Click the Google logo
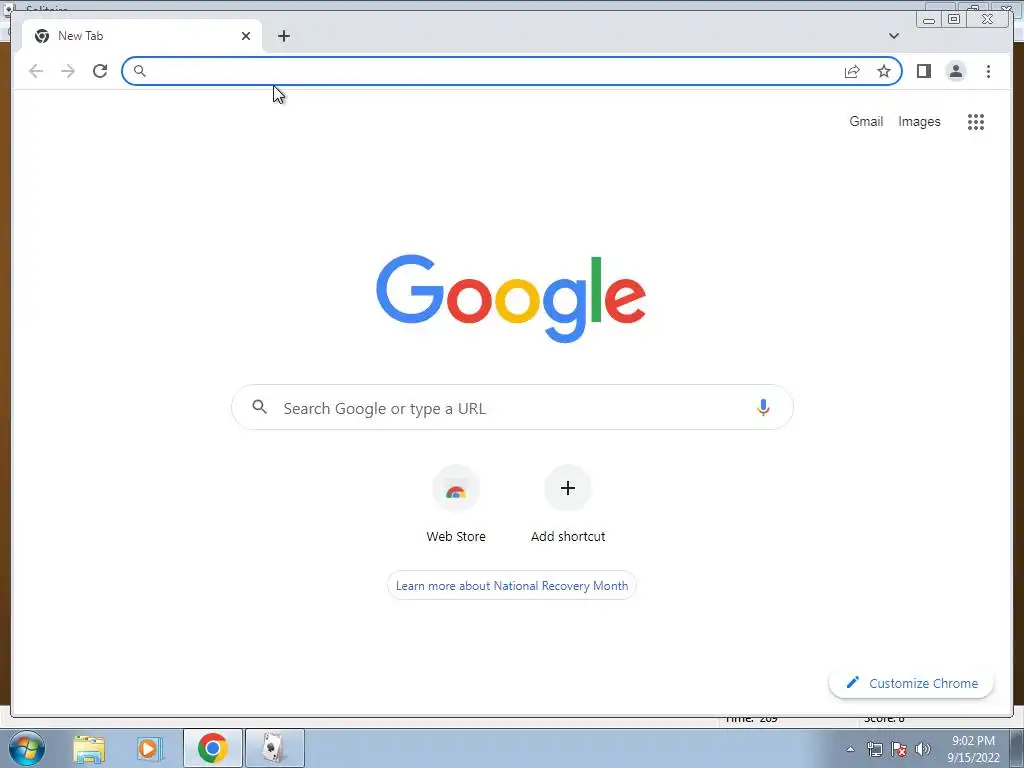Image resolution: width=1024 pixels, height=768 pixels. [511, 298]
